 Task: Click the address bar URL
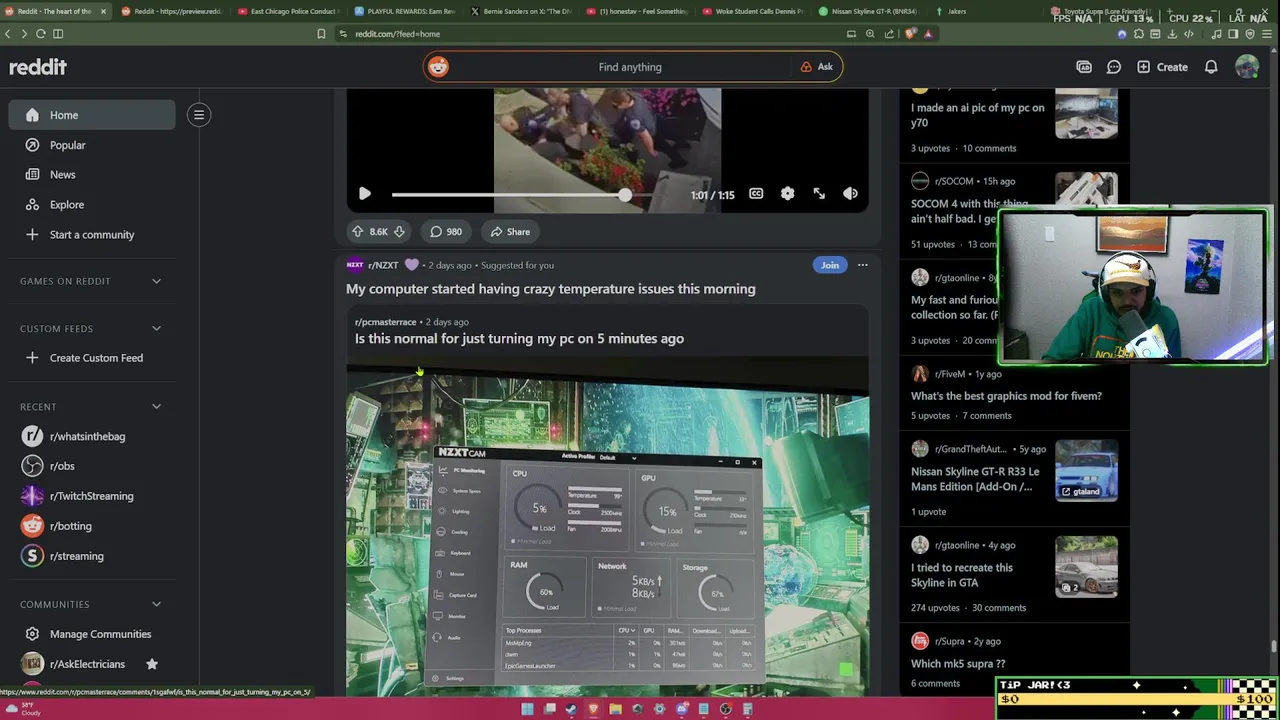click(x=398, y=34)
